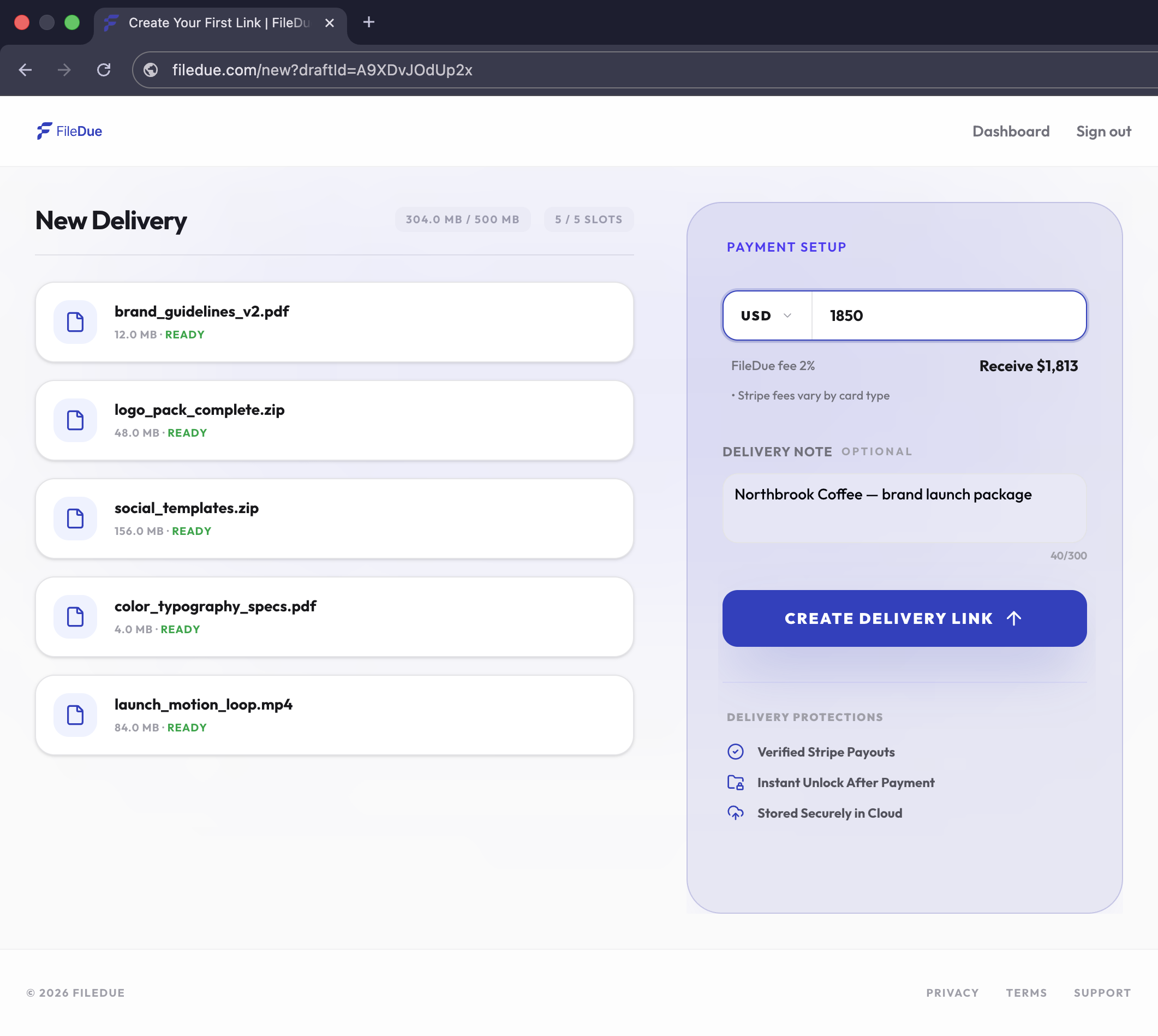1158x1036 pixels.
Task: Open a new browser tab
Action: pyautogui.click(x=369, y=22)
